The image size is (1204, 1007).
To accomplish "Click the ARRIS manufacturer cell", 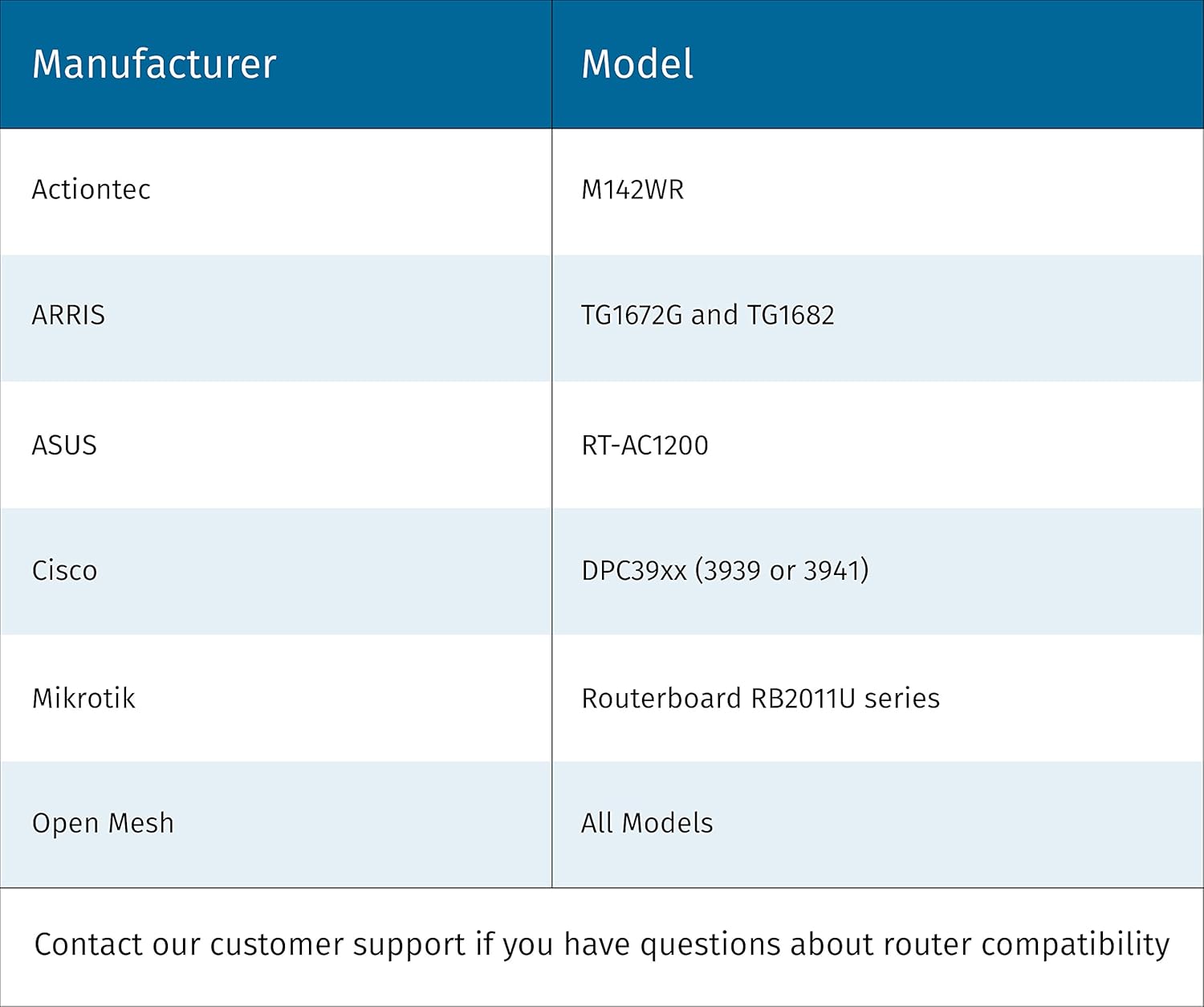I will click(x=68, y=316).
